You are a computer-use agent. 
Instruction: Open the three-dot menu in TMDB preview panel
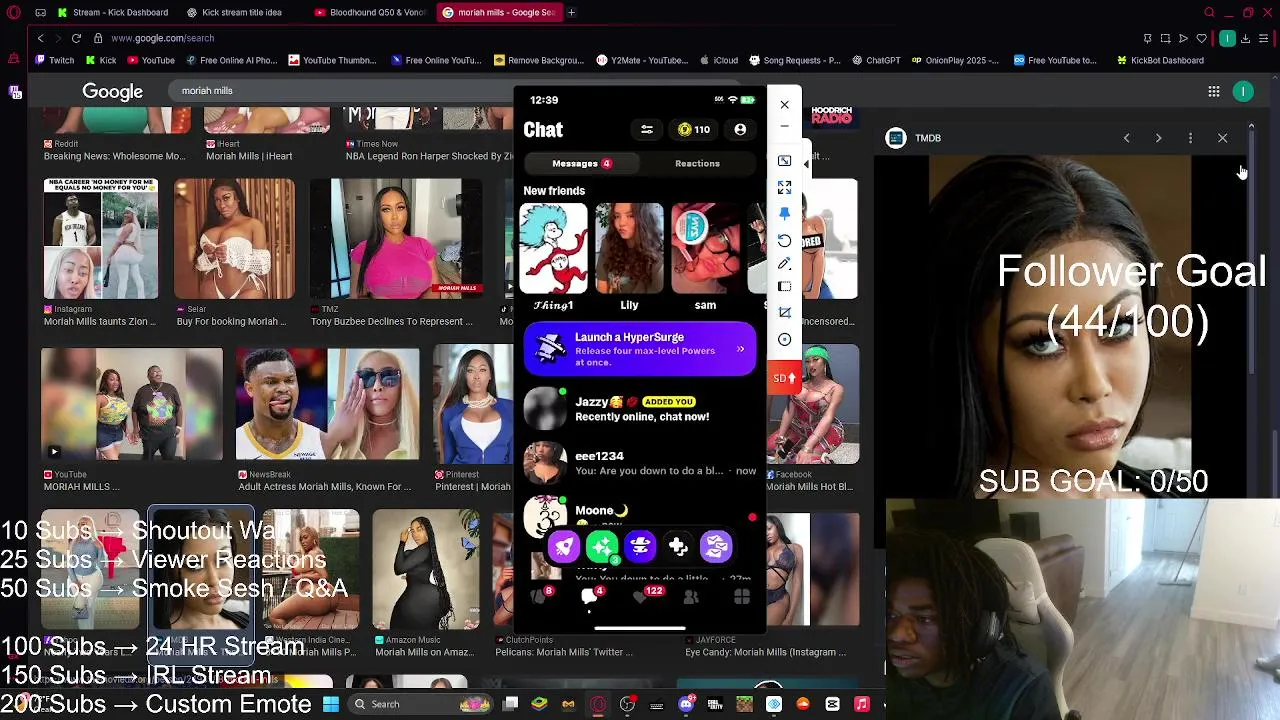1190,138
